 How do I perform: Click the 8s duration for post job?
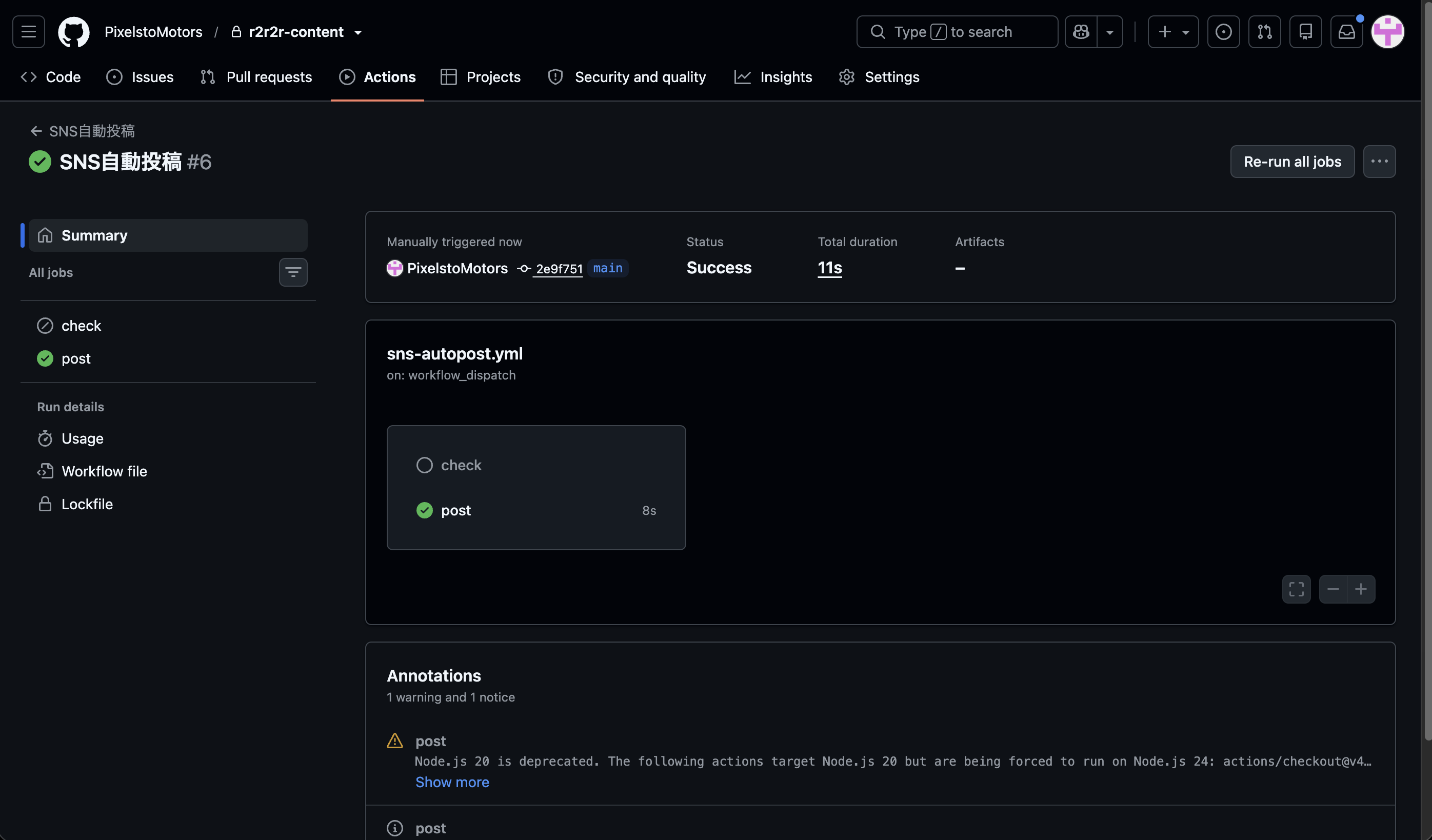click(x=649, y=510)
